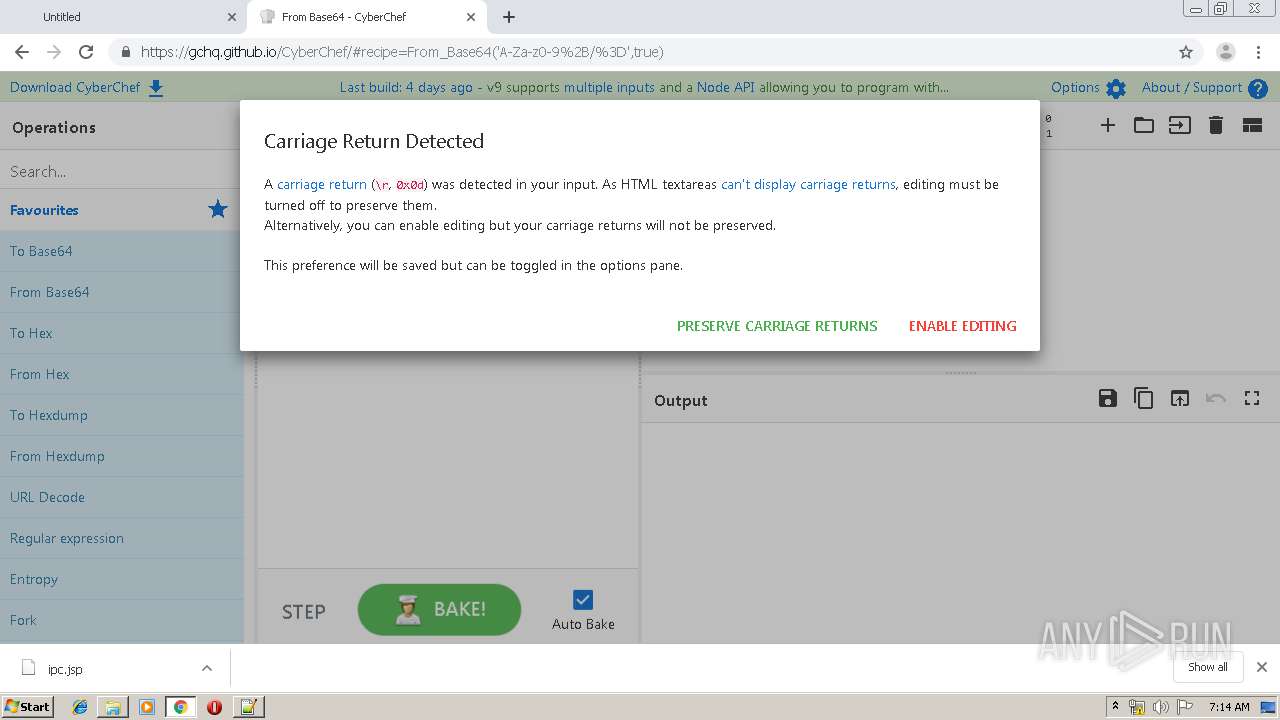Clear input and output with trash icon

click(x=1216, y=125)
